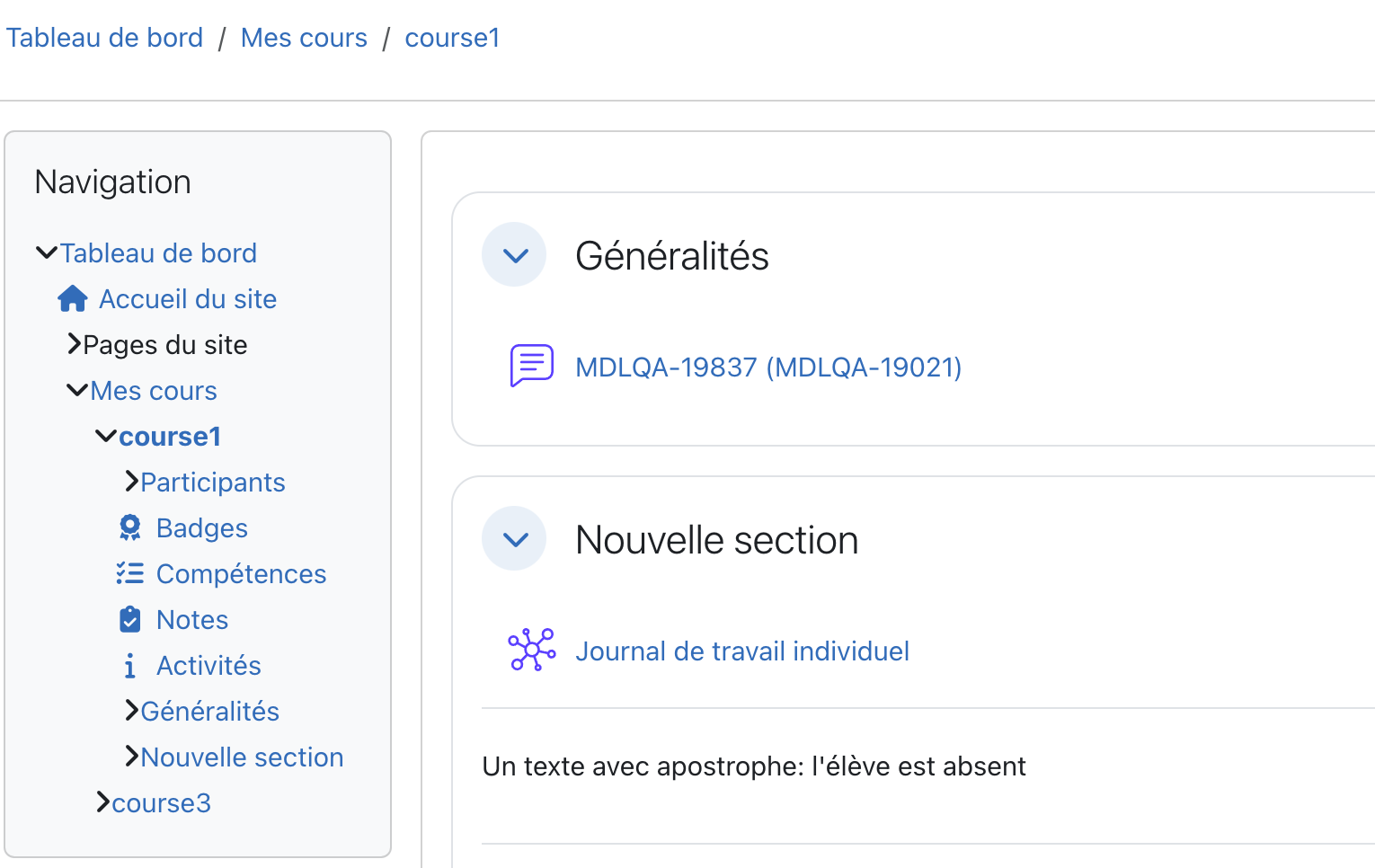Click the Compétences checklist icon

[130, 573]
